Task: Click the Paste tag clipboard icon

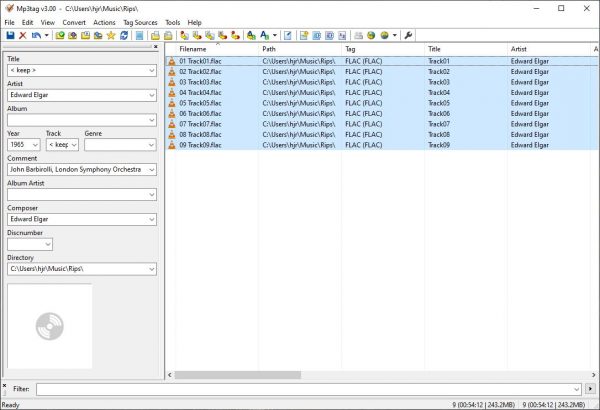Action: [x=168, y=36]
